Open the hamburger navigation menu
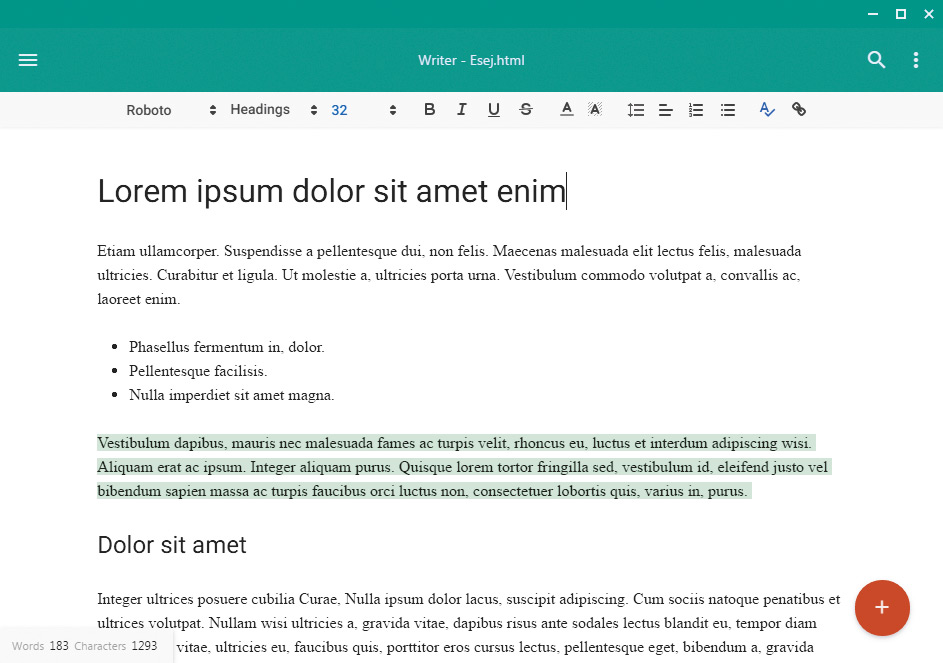The width and height of the screenshot is (943, 663). click(28, 60)
